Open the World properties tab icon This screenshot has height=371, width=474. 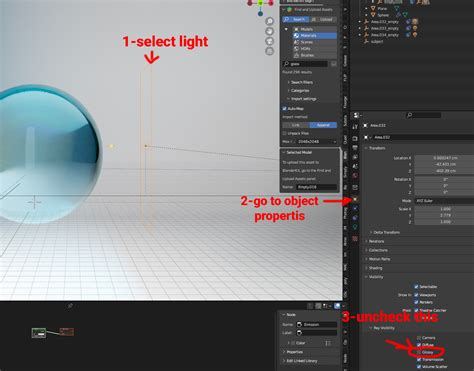(355, 175)
